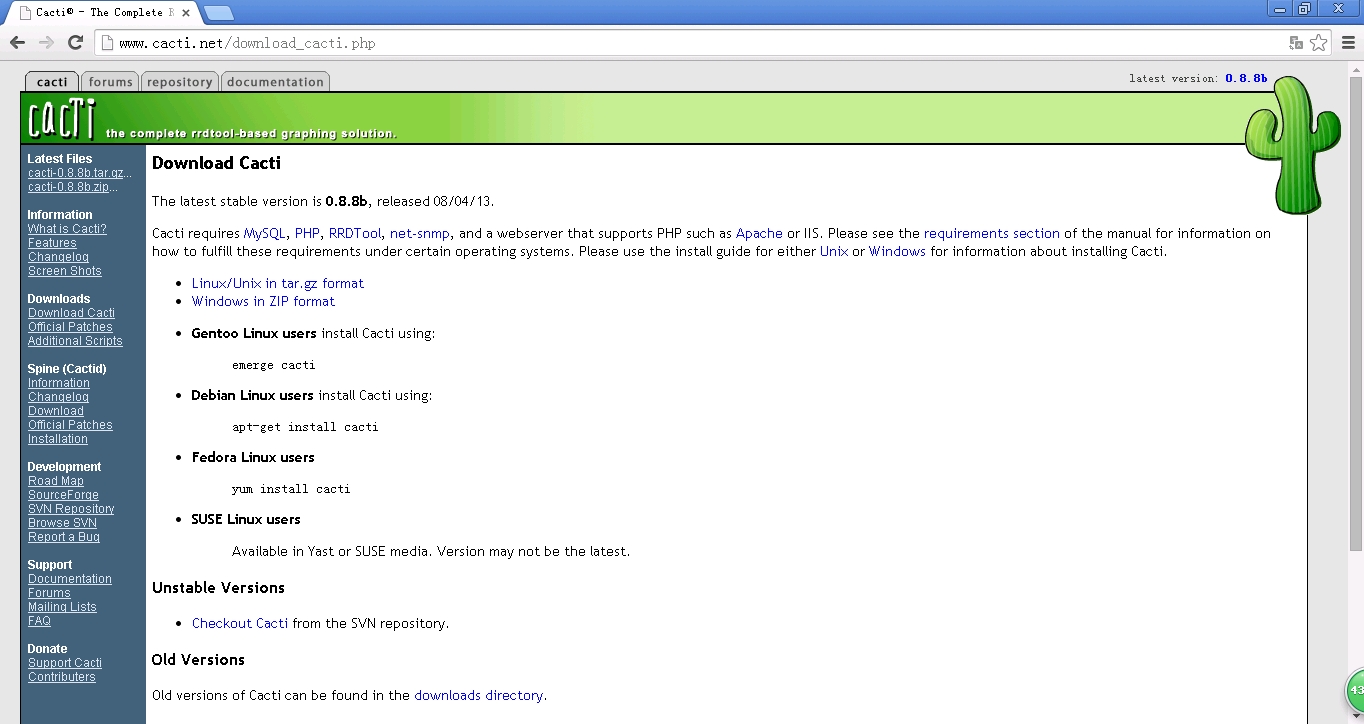Click the browser Forward arrow
The height and width of the screenshot is (724, 1364).
[x=46, y=42]
